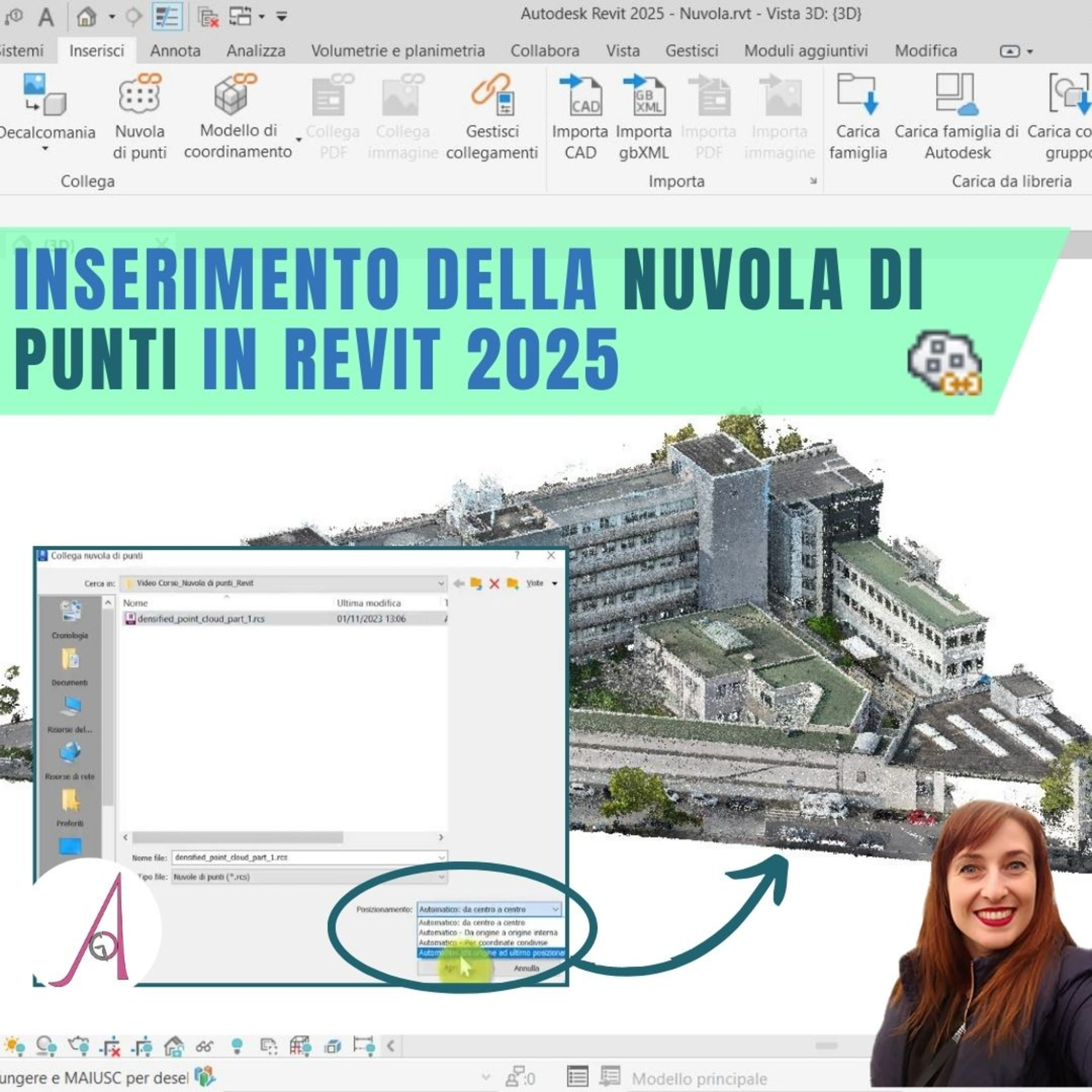Click the Switch Windows icon
Viewport: 1092px width, 1092px height.
tap(241, 16)
